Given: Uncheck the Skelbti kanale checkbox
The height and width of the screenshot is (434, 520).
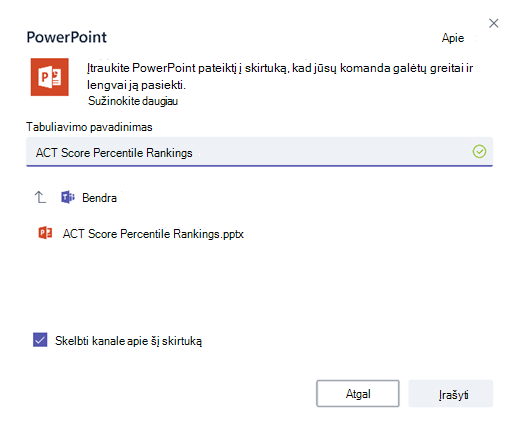Looking at the screenshot, I should tap(40, 340).
